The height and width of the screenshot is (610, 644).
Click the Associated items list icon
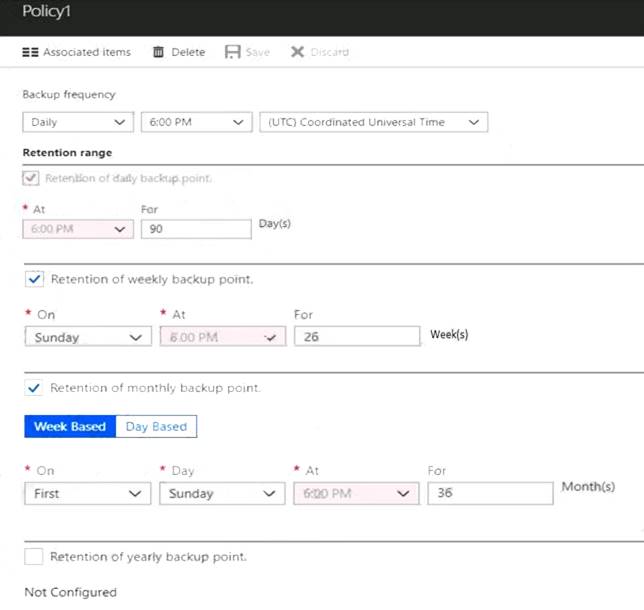click(x=30, y=52)
